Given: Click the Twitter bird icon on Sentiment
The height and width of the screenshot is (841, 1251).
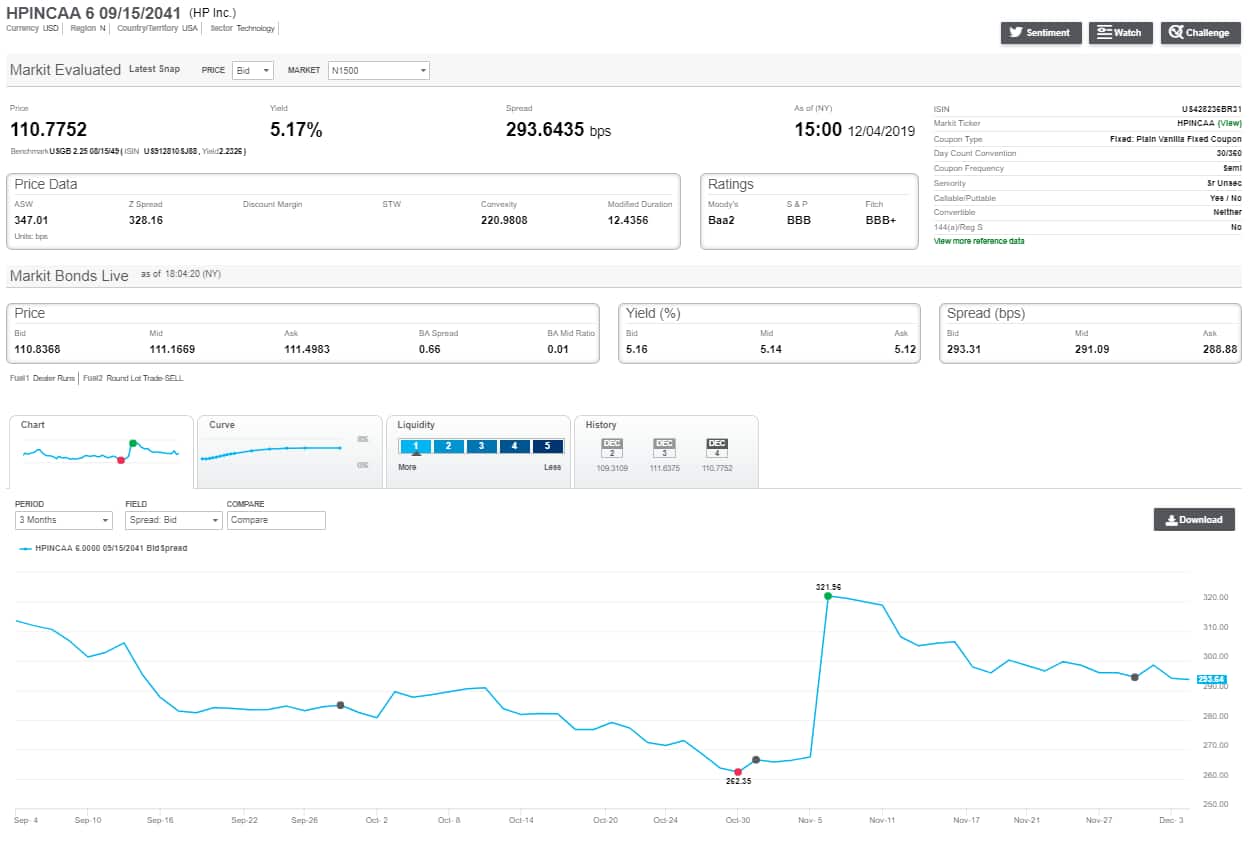Looking at the screenshot, I should 1016,33.
